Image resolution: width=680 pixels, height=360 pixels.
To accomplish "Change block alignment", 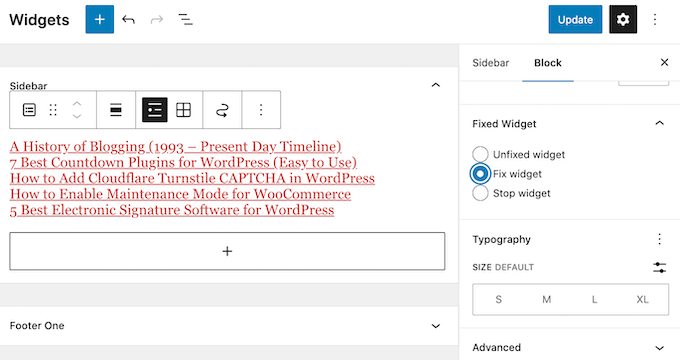I will point(116,110).
